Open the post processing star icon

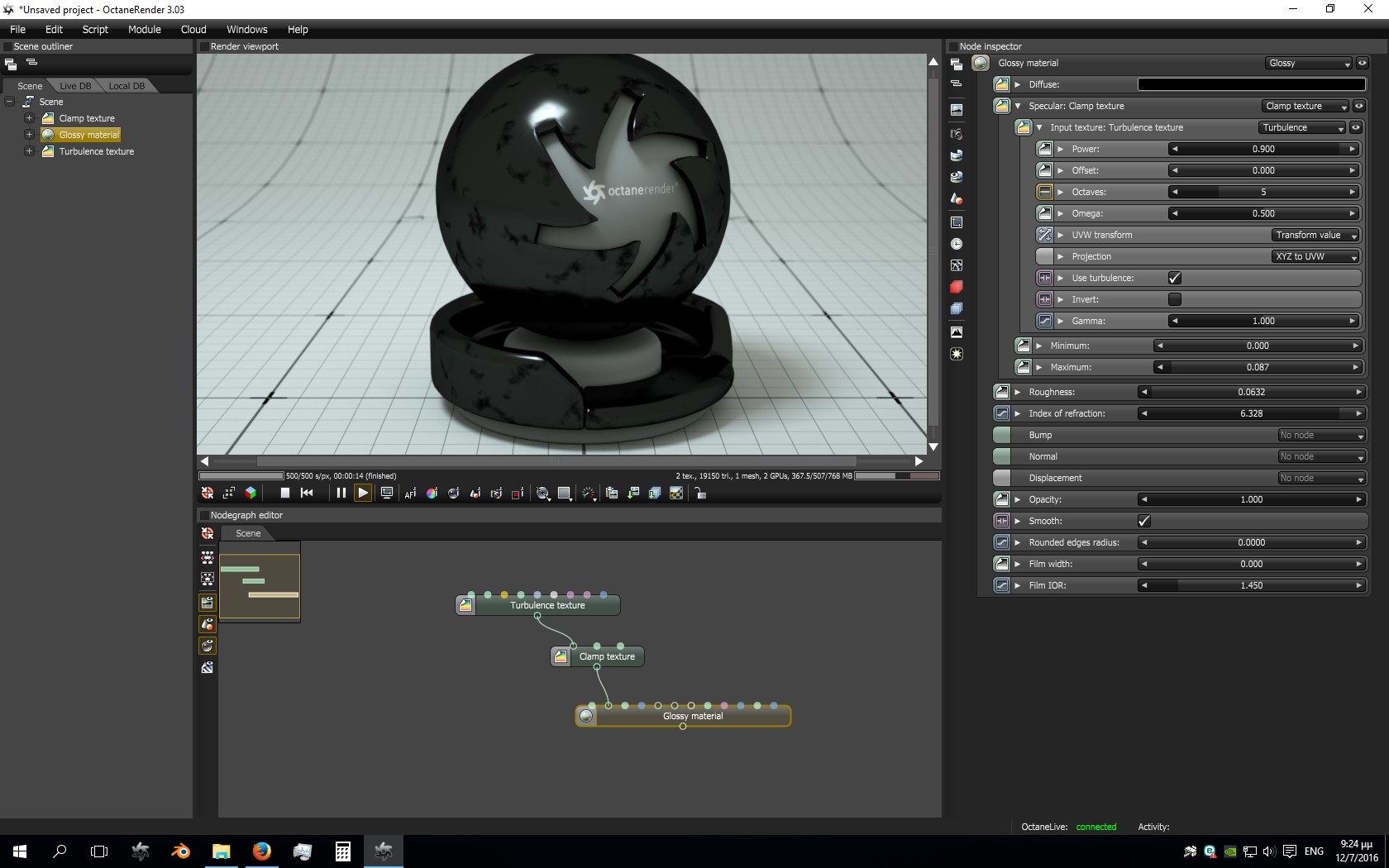(x=957, y=354)
